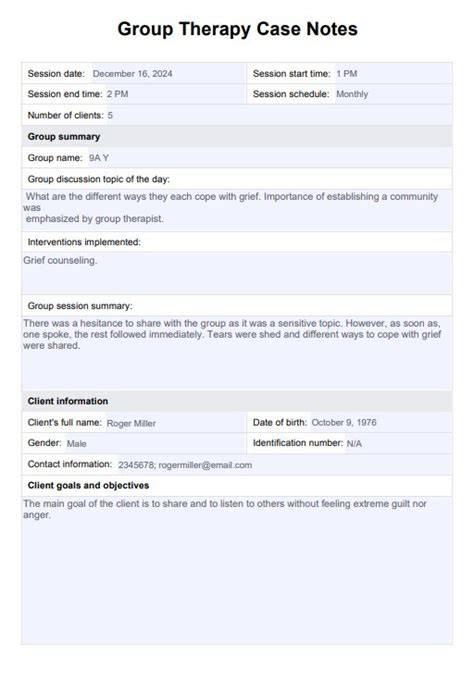This screenshot has height=680, width=474.
Task: Select the Client's full name field
Action: point(175,422)
